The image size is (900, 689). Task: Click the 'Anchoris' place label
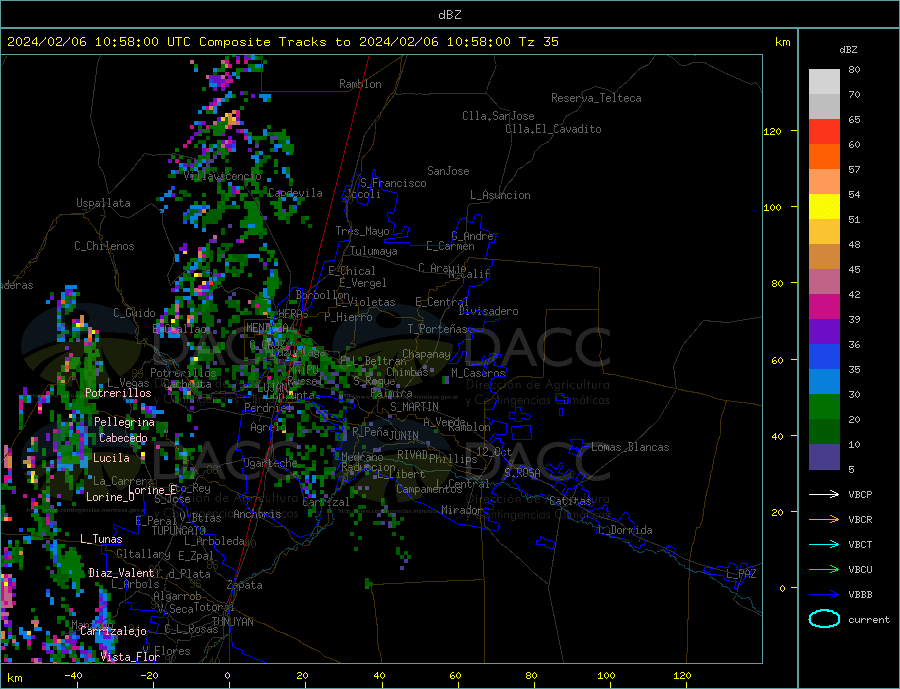[x=257, y=514]
